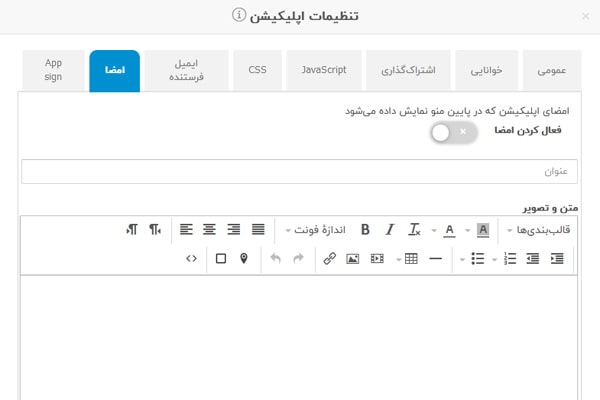The height and width of the screenshot is (400, 600).
Task: Insert a hyperlink via the link icon
Action: pos(330,259)
